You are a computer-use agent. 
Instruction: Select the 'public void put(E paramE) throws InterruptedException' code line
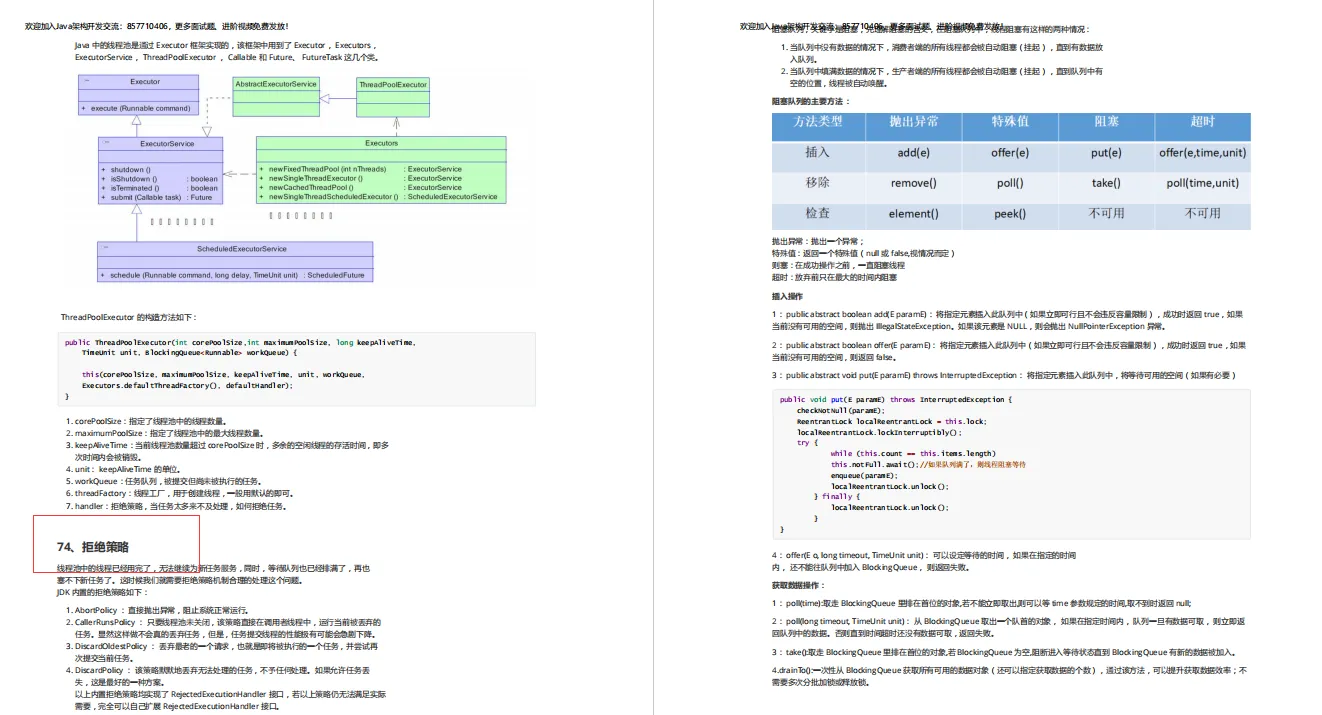tap(896, 399)
